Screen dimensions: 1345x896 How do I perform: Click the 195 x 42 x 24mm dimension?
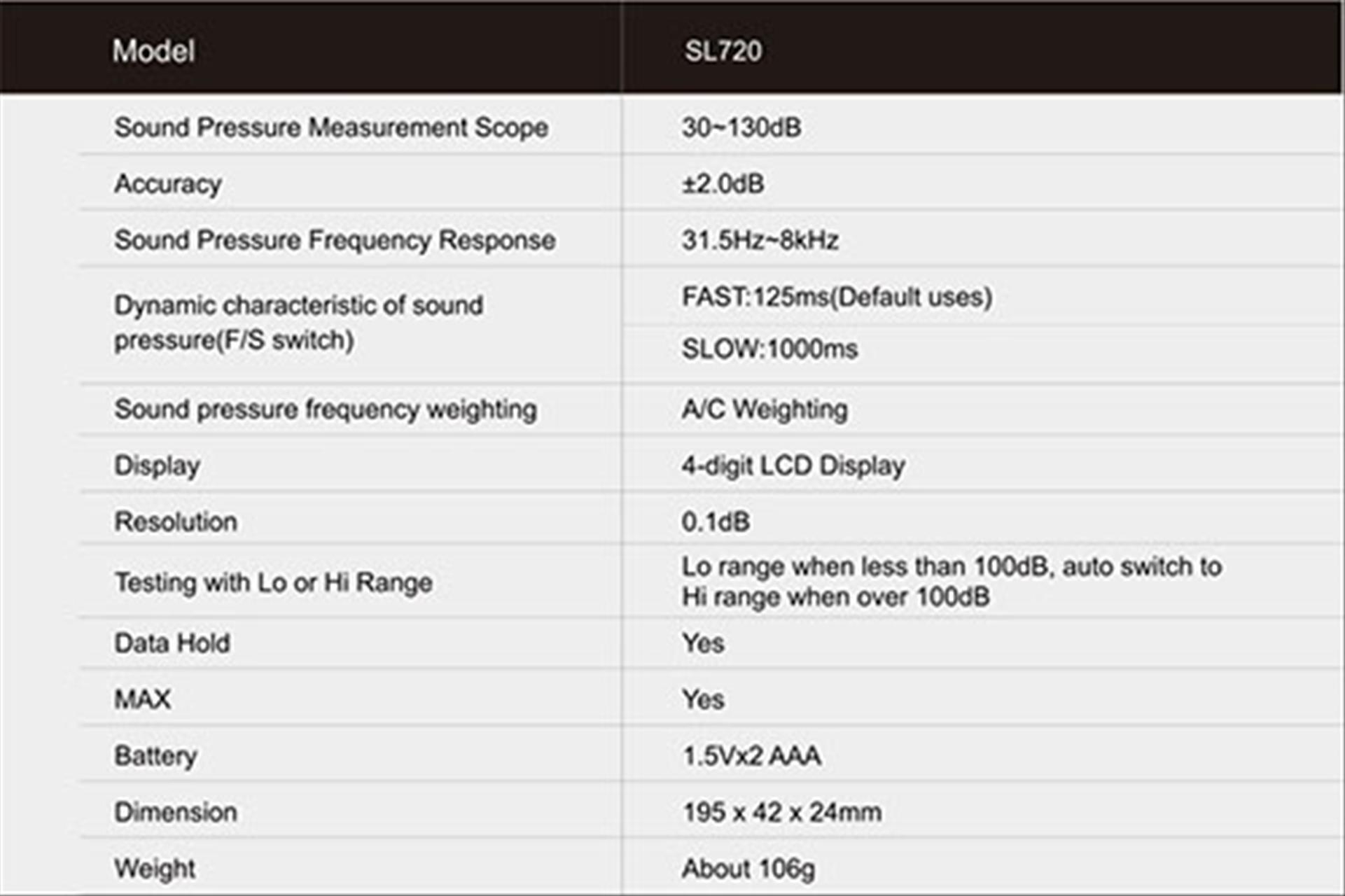point(781,812)
